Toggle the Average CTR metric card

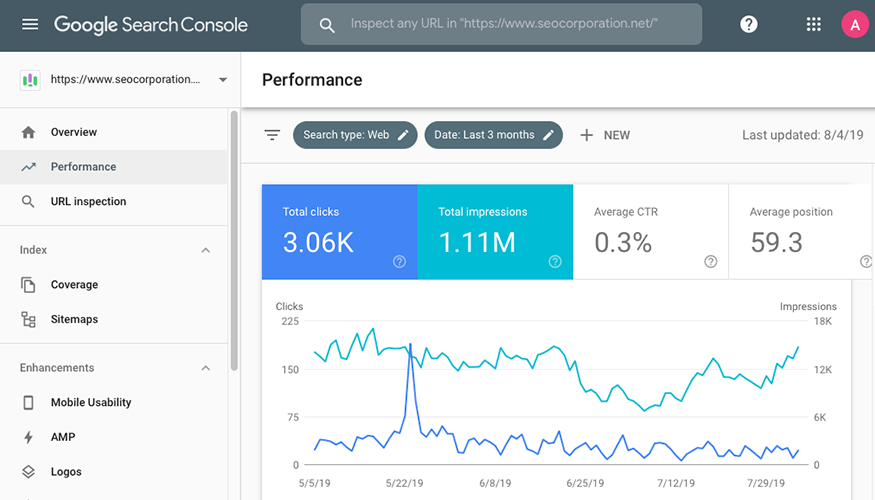(x=651, y=232)
